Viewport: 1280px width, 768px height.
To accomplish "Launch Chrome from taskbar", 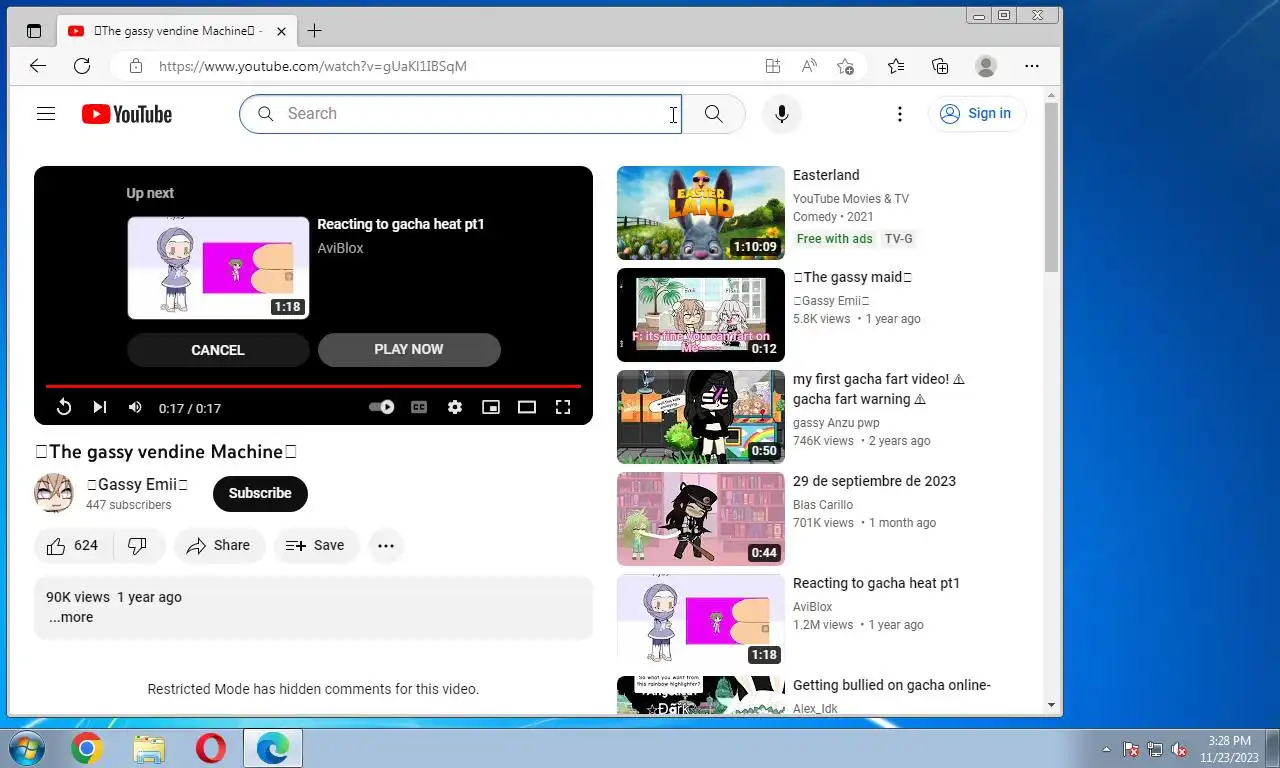I will 87,748.
